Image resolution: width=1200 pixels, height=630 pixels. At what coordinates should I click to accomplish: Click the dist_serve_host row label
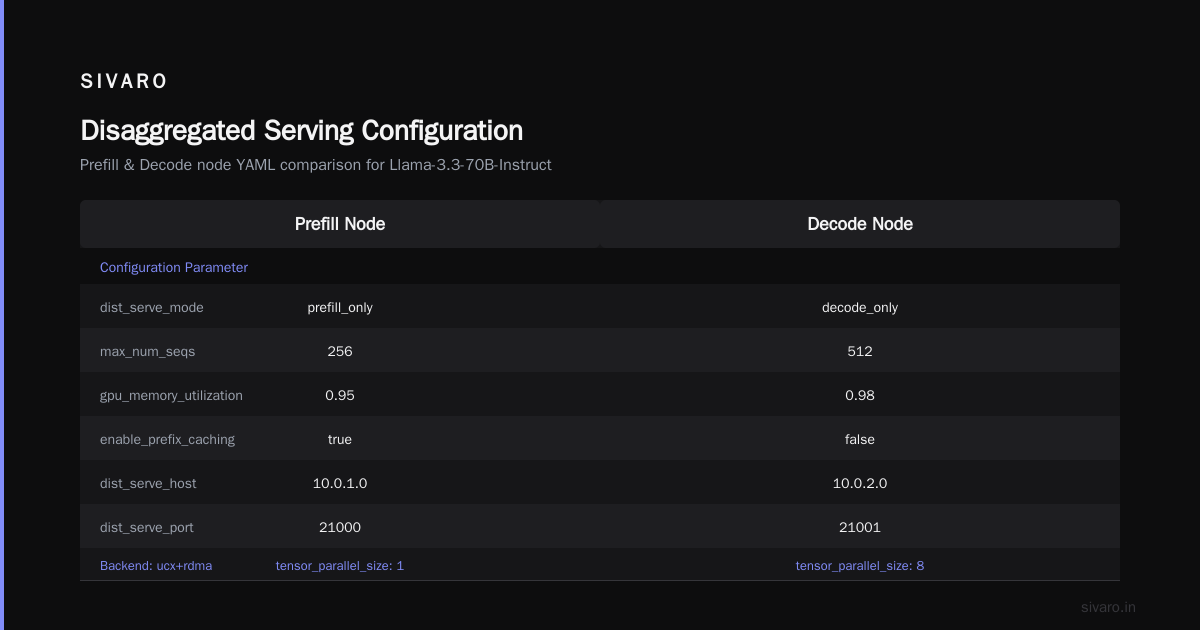tap(148, 484)
